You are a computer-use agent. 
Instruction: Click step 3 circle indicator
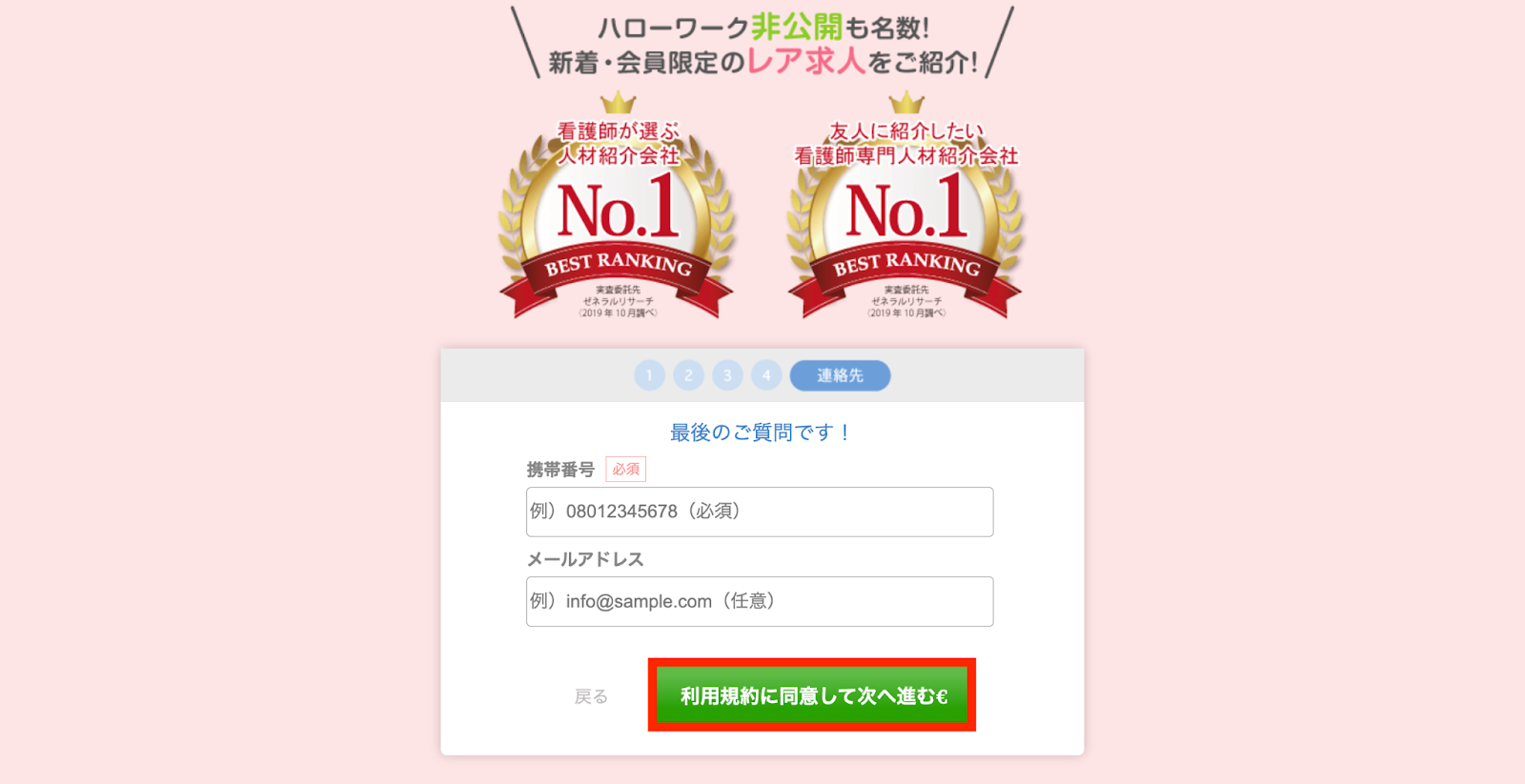[x=727, y=375]
